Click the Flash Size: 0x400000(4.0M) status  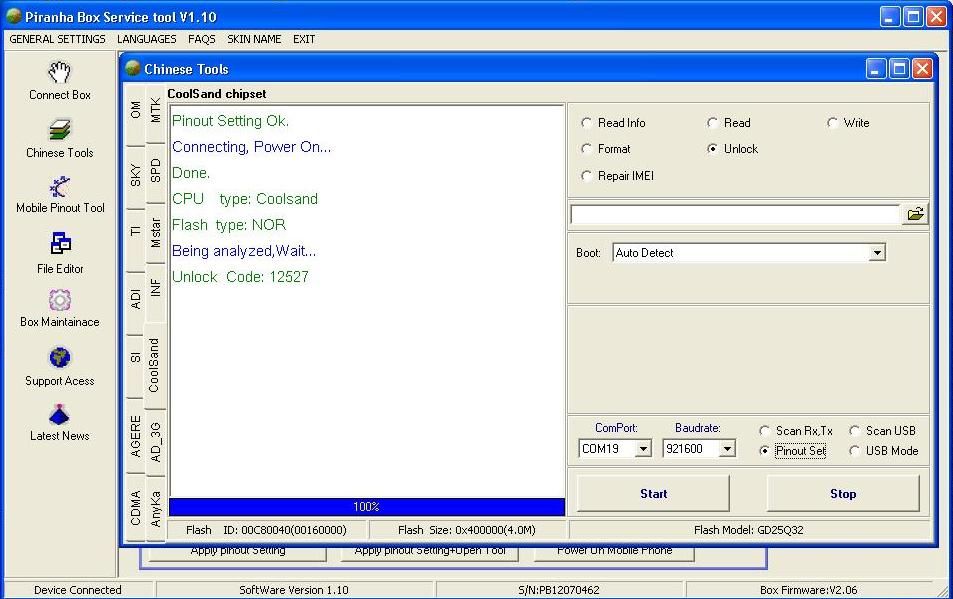467,530
